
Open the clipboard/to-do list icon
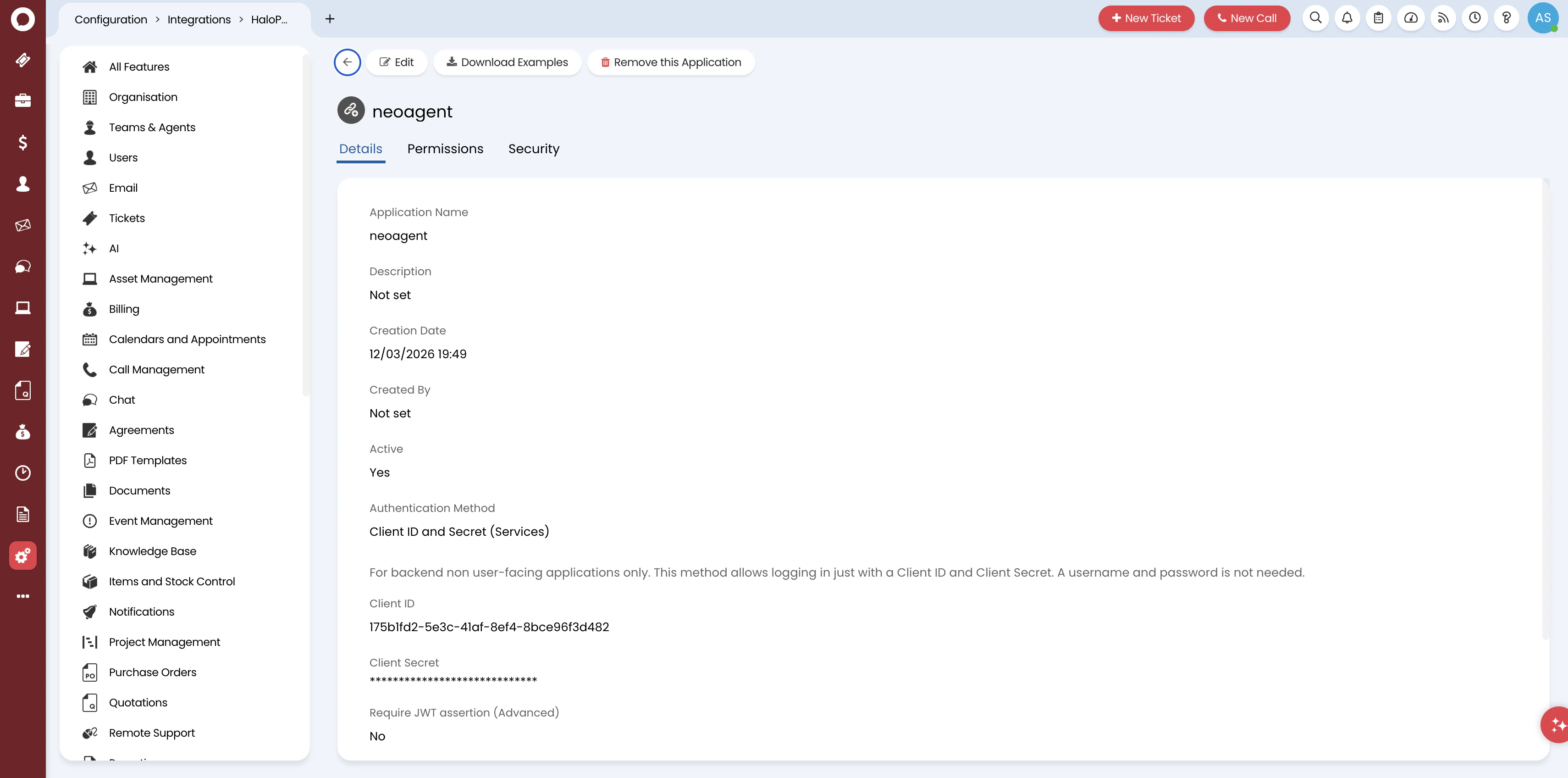point(1379,18)
